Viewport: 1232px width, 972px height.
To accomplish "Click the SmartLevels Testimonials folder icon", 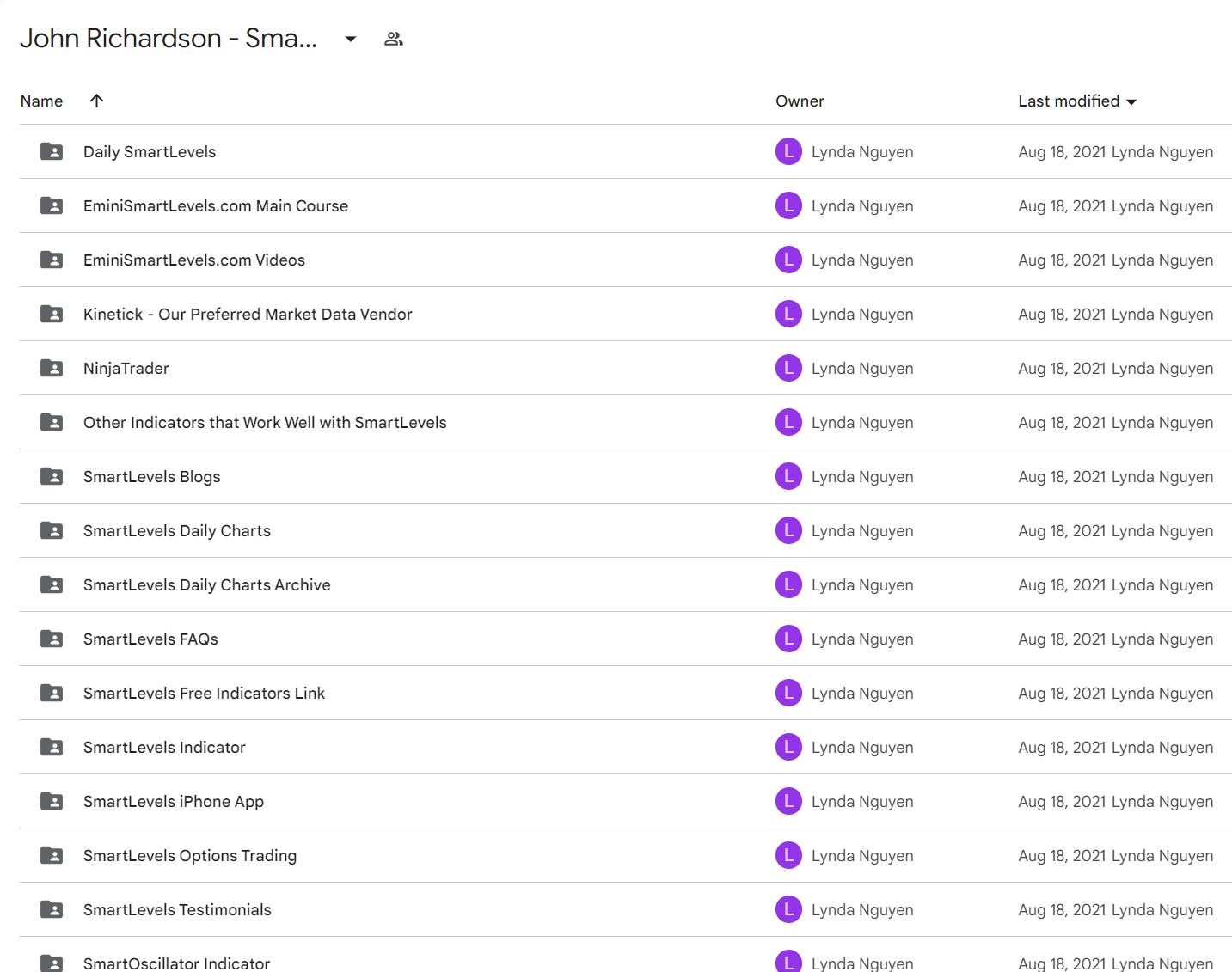I will click(x=52, y=909).
